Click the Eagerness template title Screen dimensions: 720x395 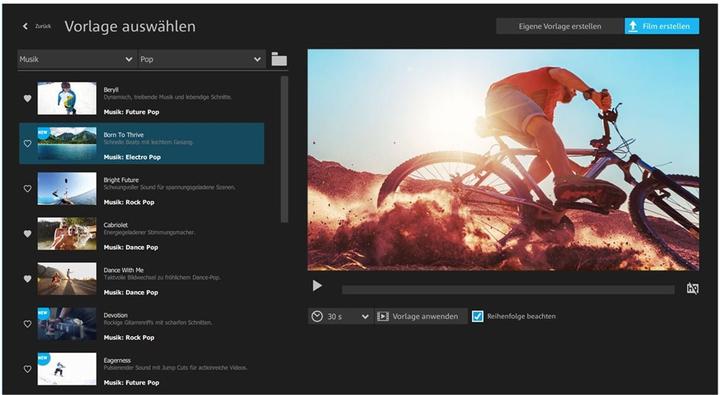(117, 361)
